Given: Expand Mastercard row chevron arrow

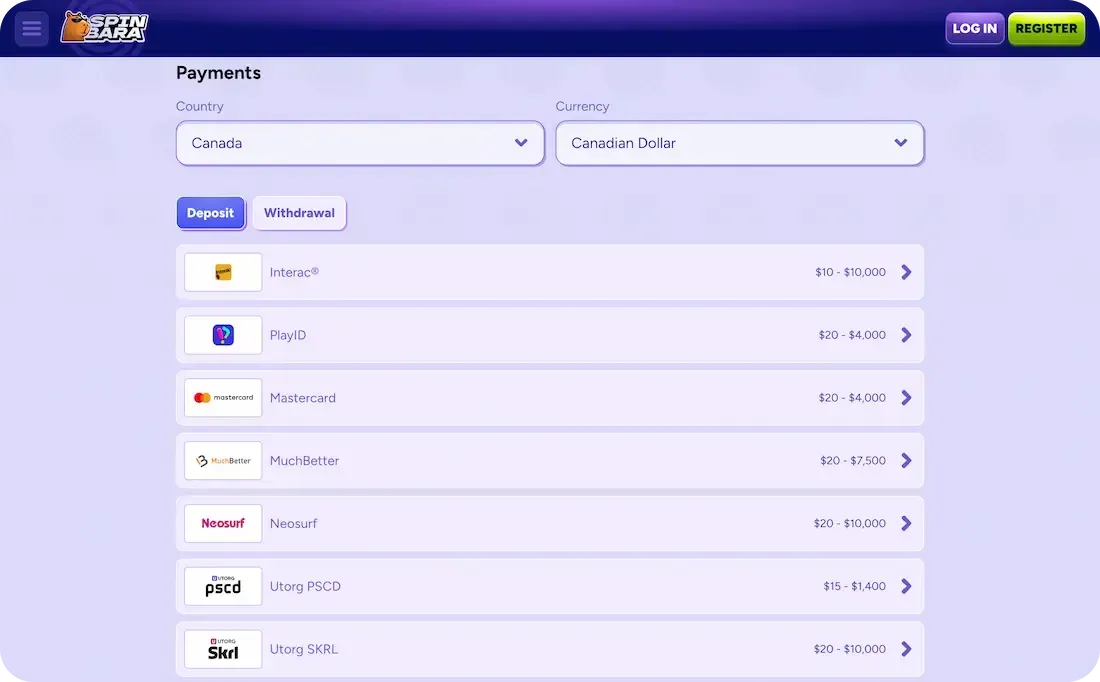Looking at the screenshot, I should pyautogui.click(x=906, y=398).
